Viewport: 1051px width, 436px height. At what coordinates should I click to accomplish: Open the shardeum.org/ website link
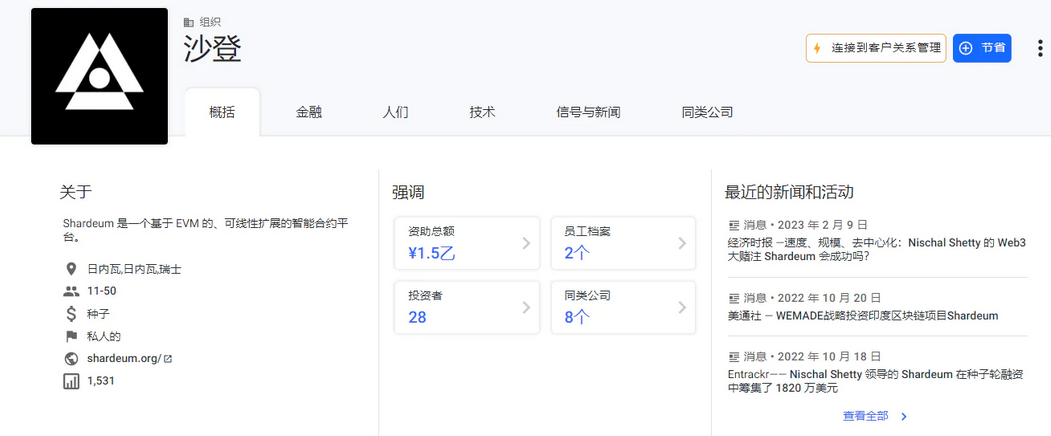click(x=124, y=358)
